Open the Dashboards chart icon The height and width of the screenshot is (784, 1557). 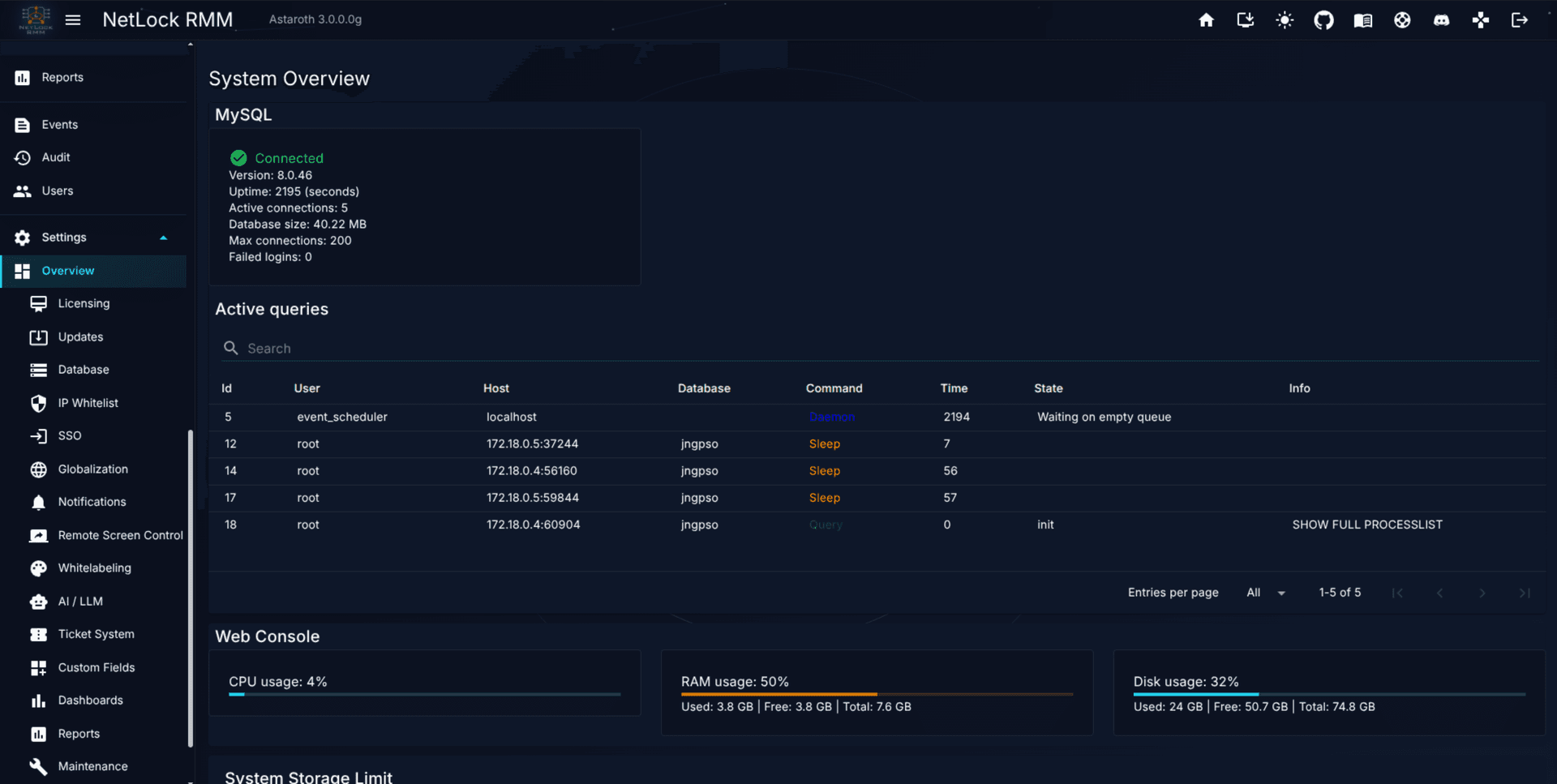(38, 700)
